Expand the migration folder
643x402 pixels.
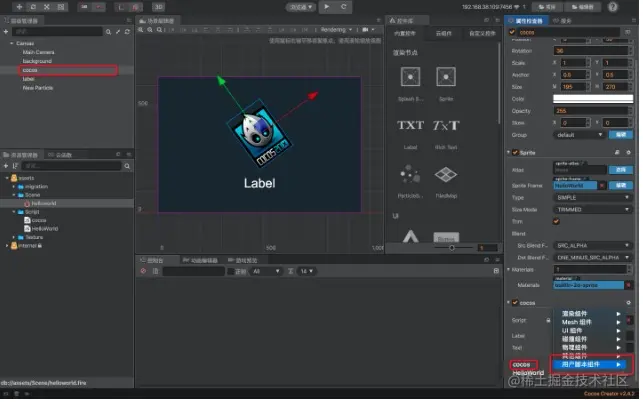pos(14,187)
